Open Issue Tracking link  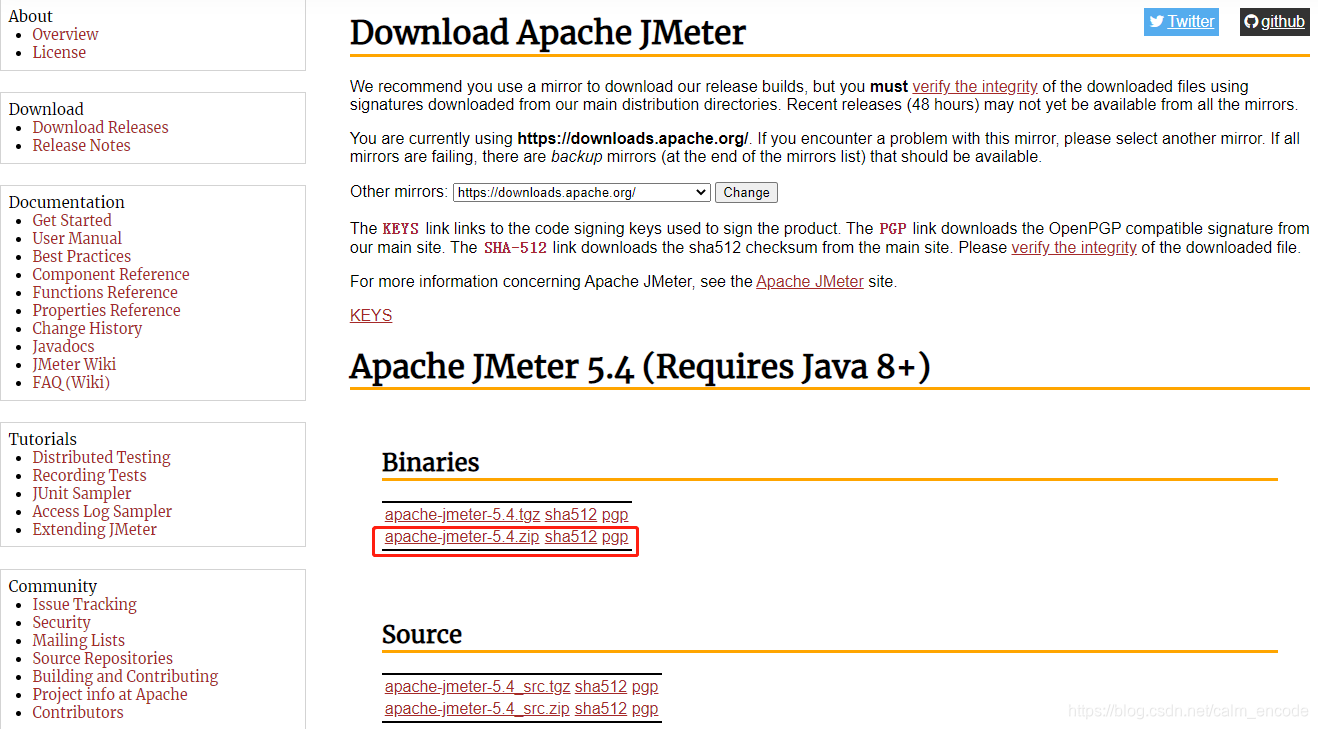coord(84,605)
